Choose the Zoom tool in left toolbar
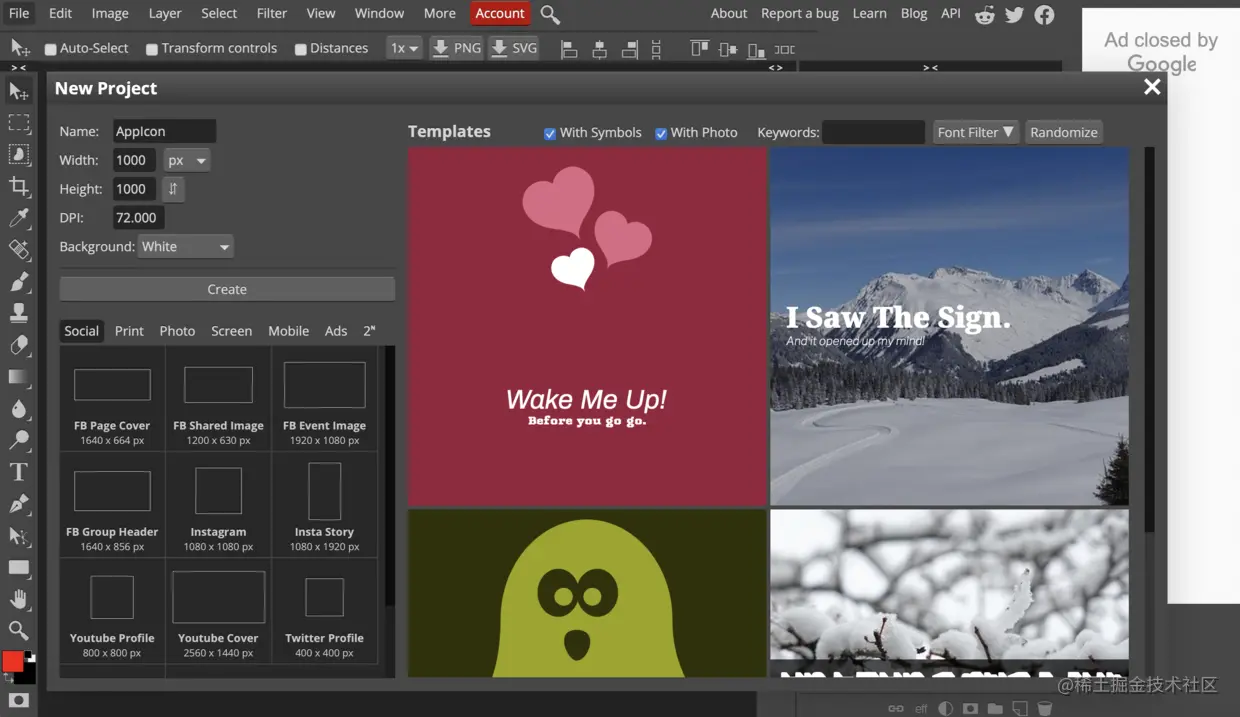Viewport: 1240px width, 717px height. click(x=18, y=630)
